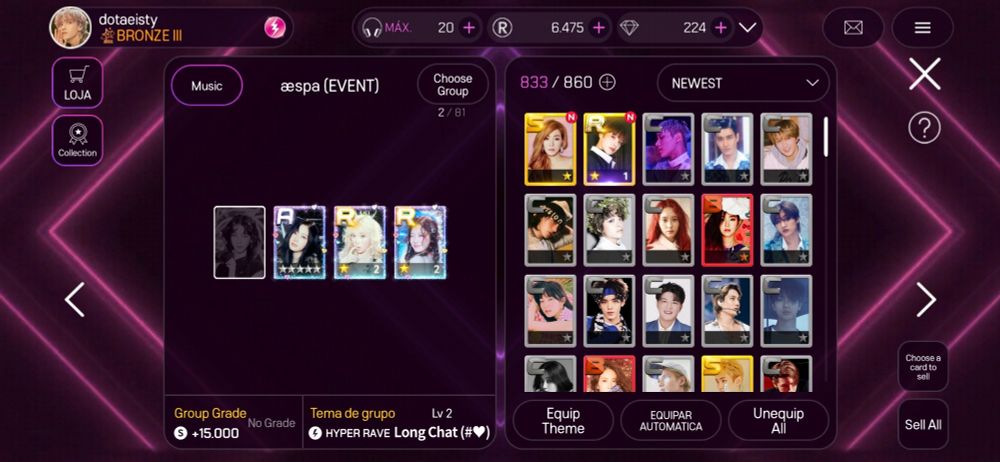Expand the currency bar chevron

click(747, 27)
